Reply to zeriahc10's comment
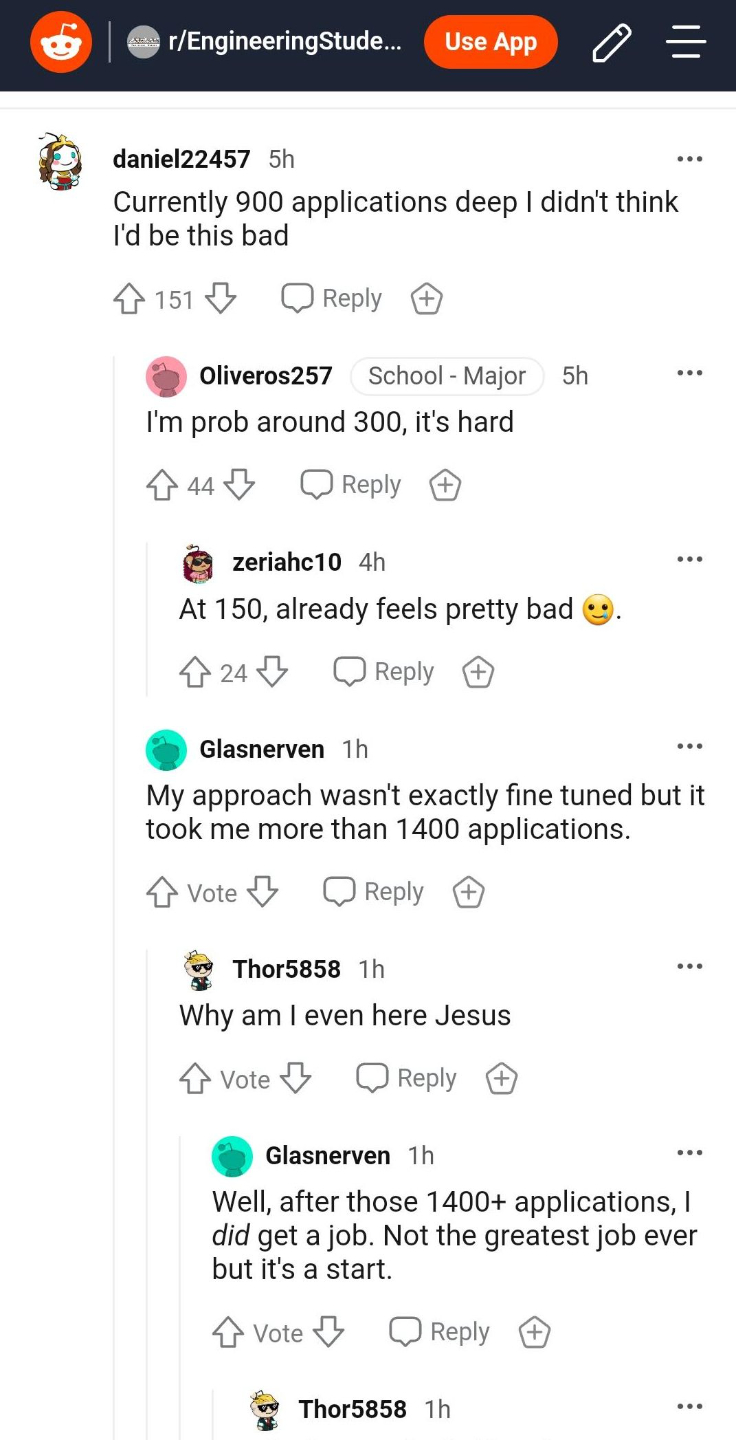The width and height of the screenshot is (736, 1440). pos(384,672)
